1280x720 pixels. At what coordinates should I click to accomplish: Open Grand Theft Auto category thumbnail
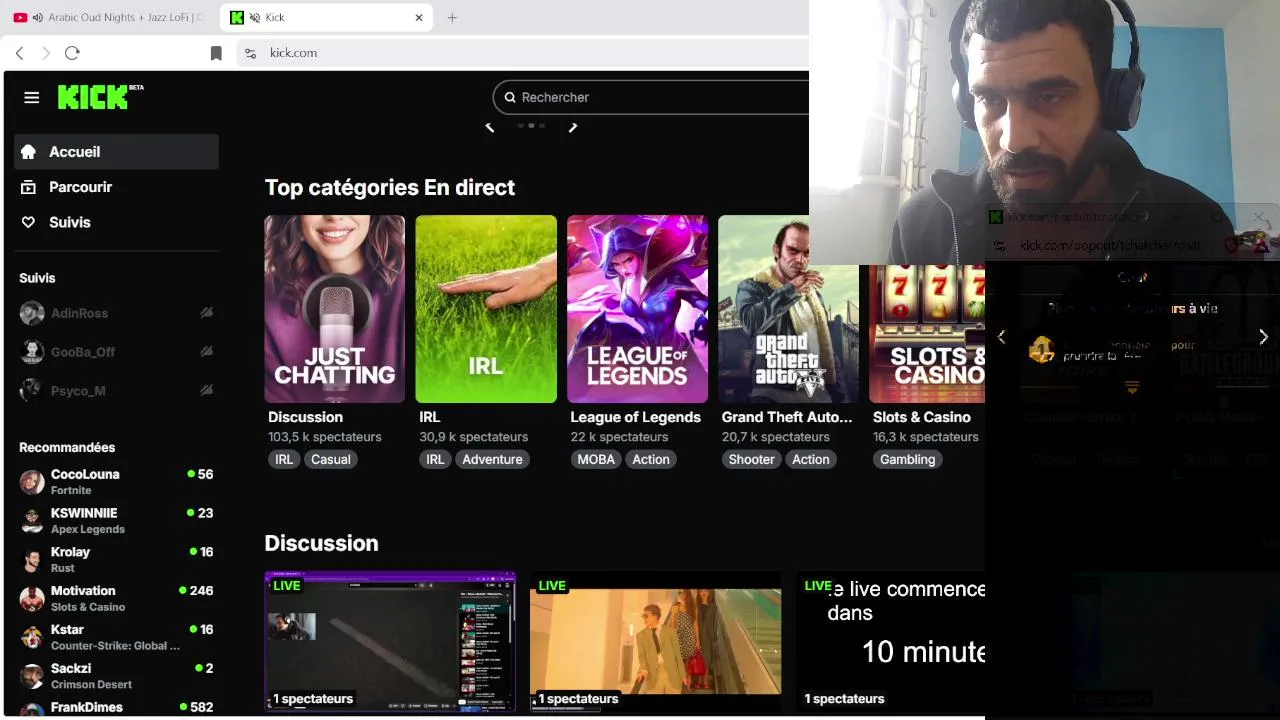click(788, 309)
